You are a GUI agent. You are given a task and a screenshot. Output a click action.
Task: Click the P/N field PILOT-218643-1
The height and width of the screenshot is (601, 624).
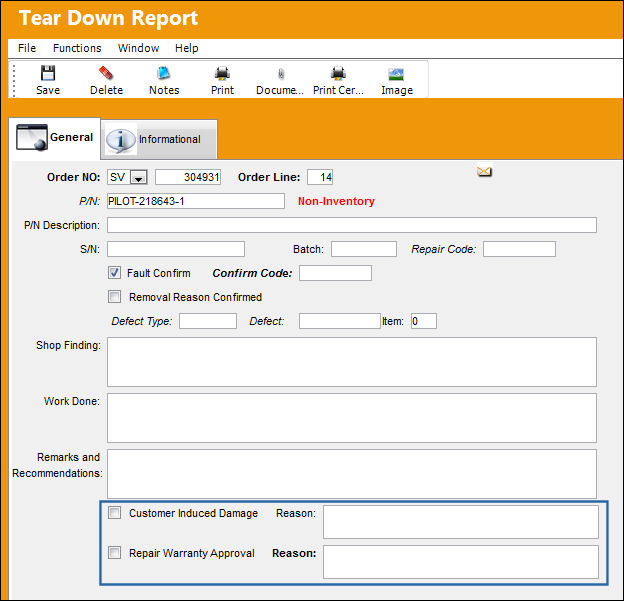tap(196, 201)
